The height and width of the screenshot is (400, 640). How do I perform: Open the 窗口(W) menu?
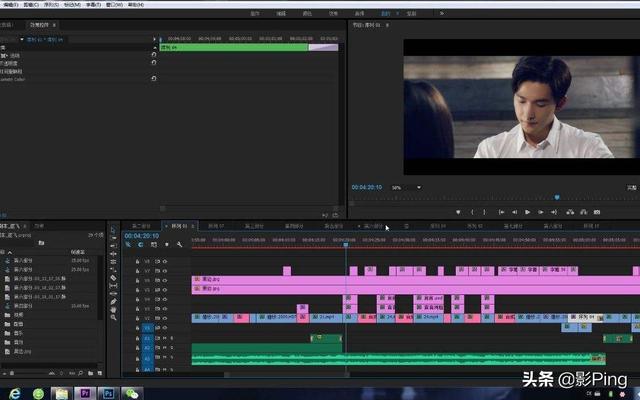pos(114,5)
